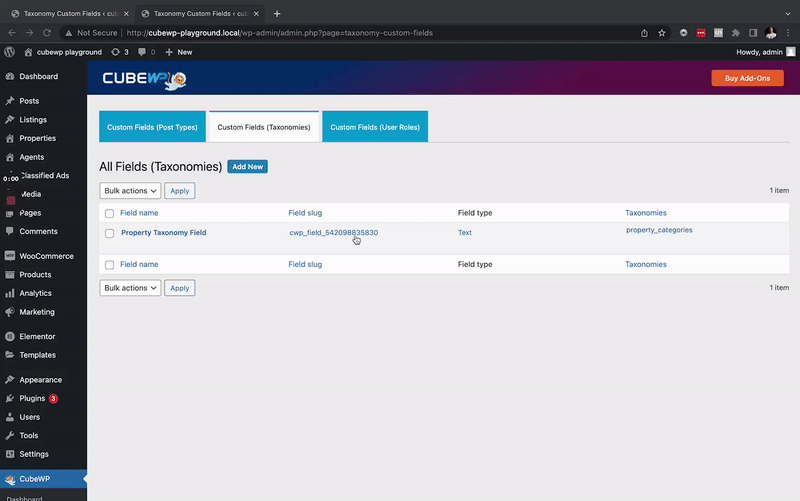
Task: Click the bottom Apply button
Action: tap(180, 288)
